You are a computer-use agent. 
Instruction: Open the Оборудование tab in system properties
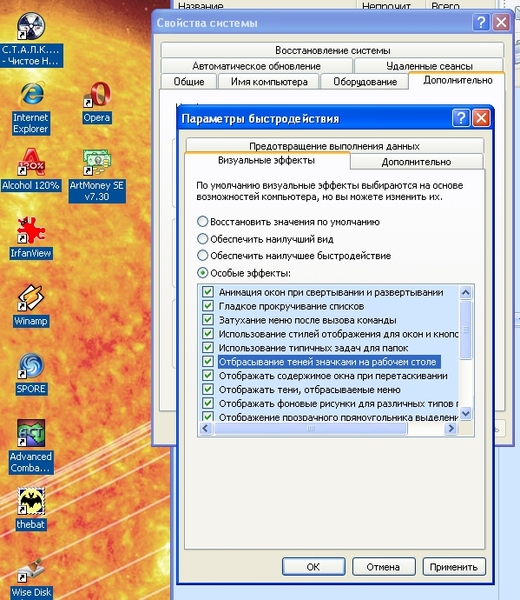pyautogui.click(x=365, y=82)
